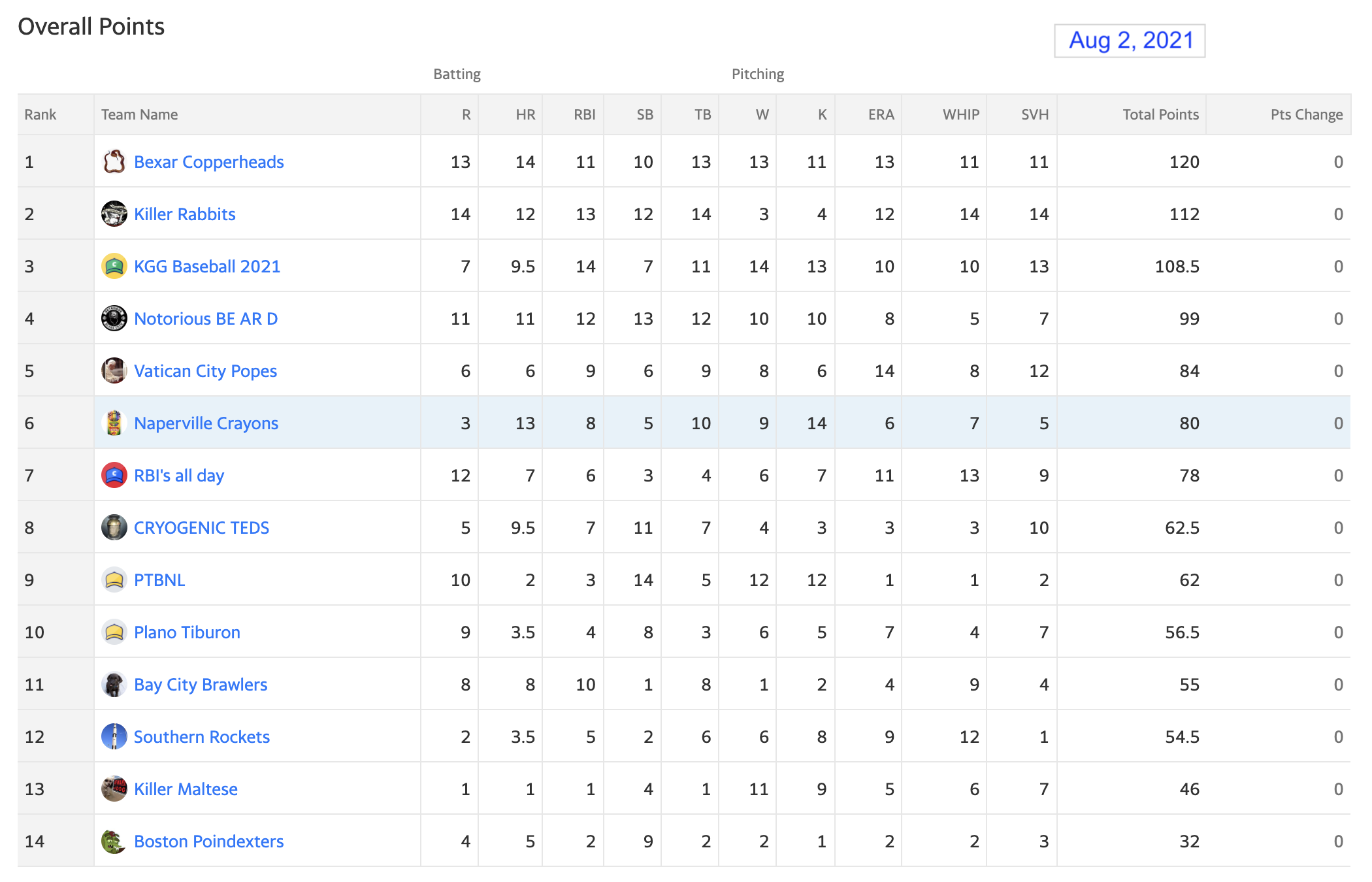Viewport: 1372px width, 882px height.
Task: Click the Pts Change column header
Action: click(x=1307, y=114)
